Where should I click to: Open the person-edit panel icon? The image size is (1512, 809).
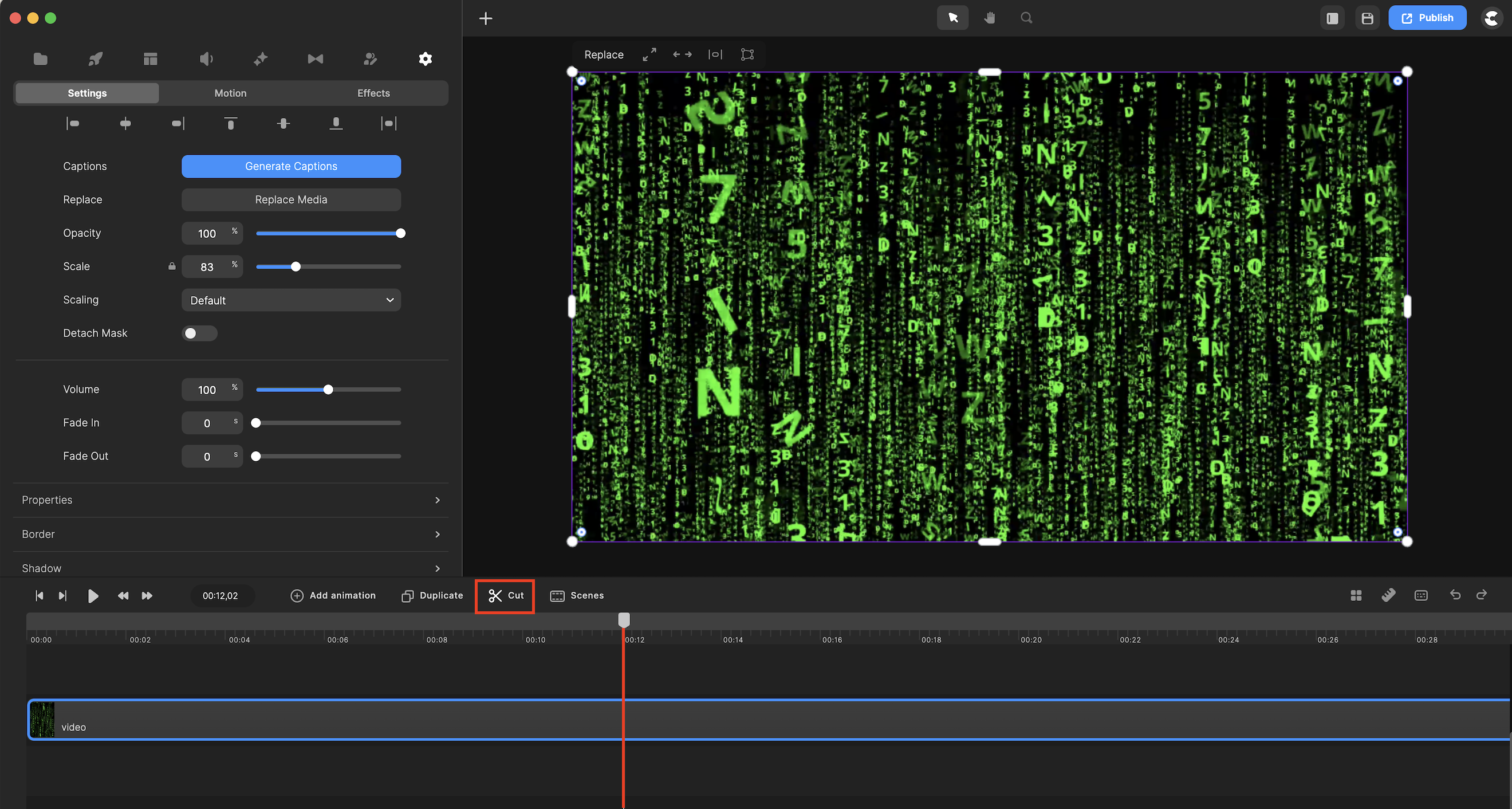pyautogui.click(x=371, y=58)
